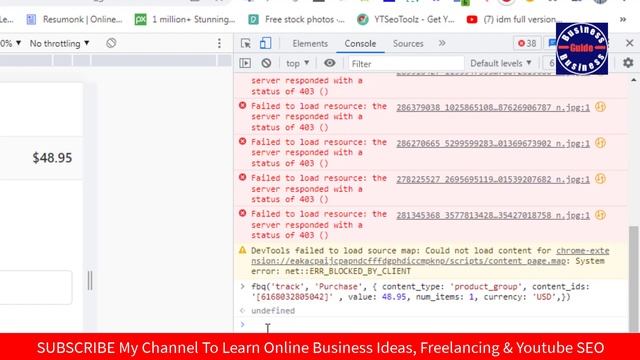Expand the hidden bookmarks overflow chevron
This screenshot has width=640, height=360.
[623, 19]
